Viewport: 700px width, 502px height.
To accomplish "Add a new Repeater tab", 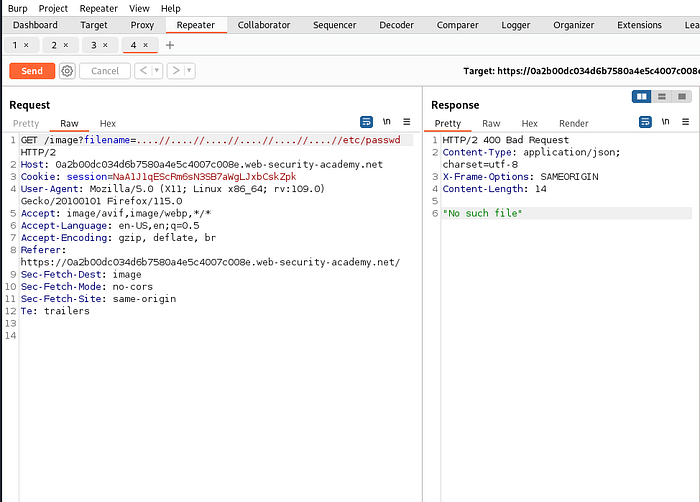I will click(x=170, y=45).
